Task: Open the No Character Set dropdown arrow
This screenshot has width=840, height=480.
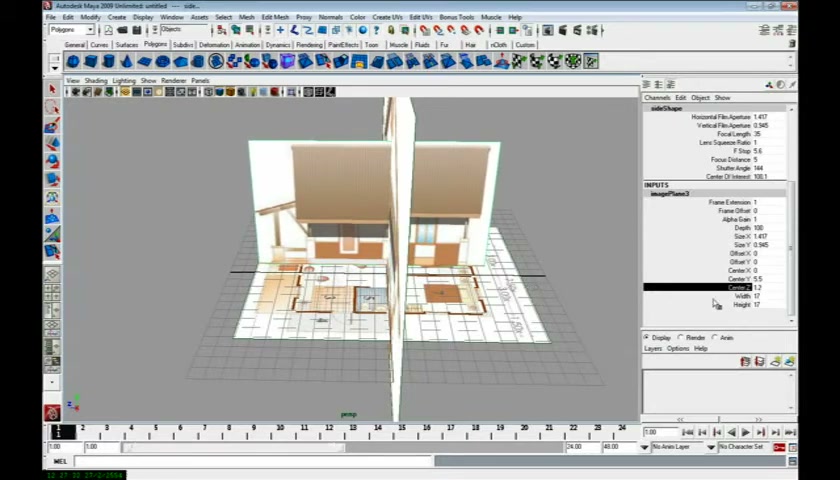Action: pyautogui.click(x=711, y=447)
